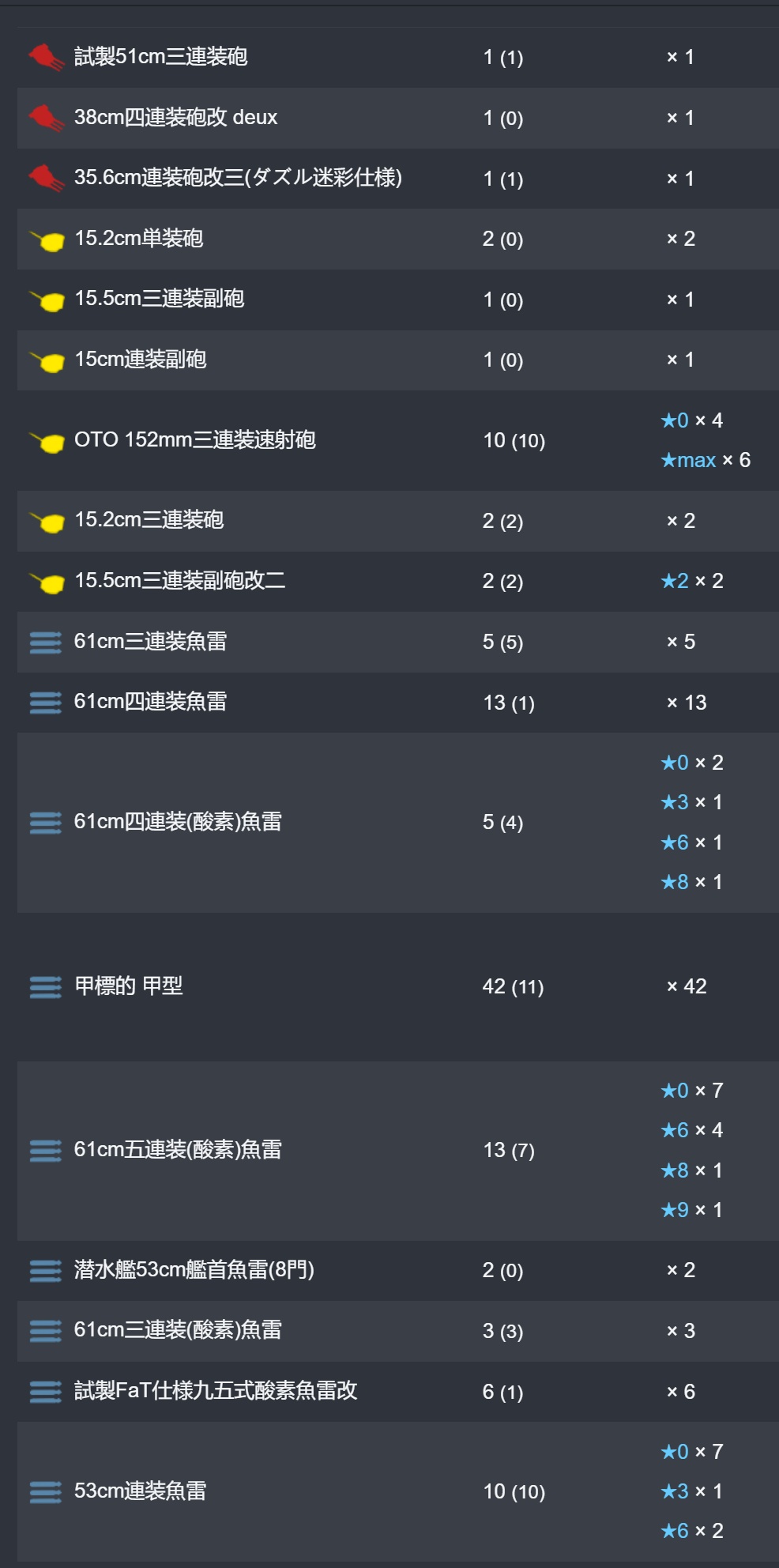Click yellow secondary gun icon beside 15.2cm単装砲

(x=46, y=239)
